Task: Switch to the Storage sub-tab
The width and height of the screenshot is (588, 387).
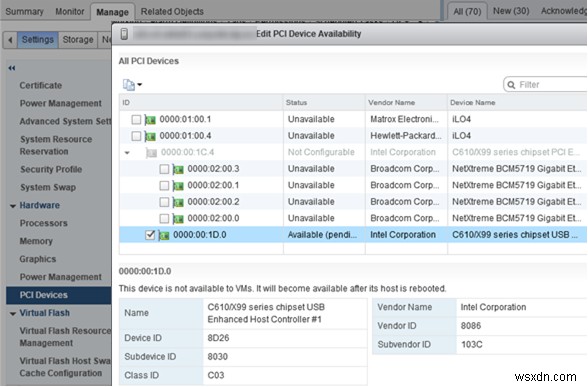Action: 78,40
